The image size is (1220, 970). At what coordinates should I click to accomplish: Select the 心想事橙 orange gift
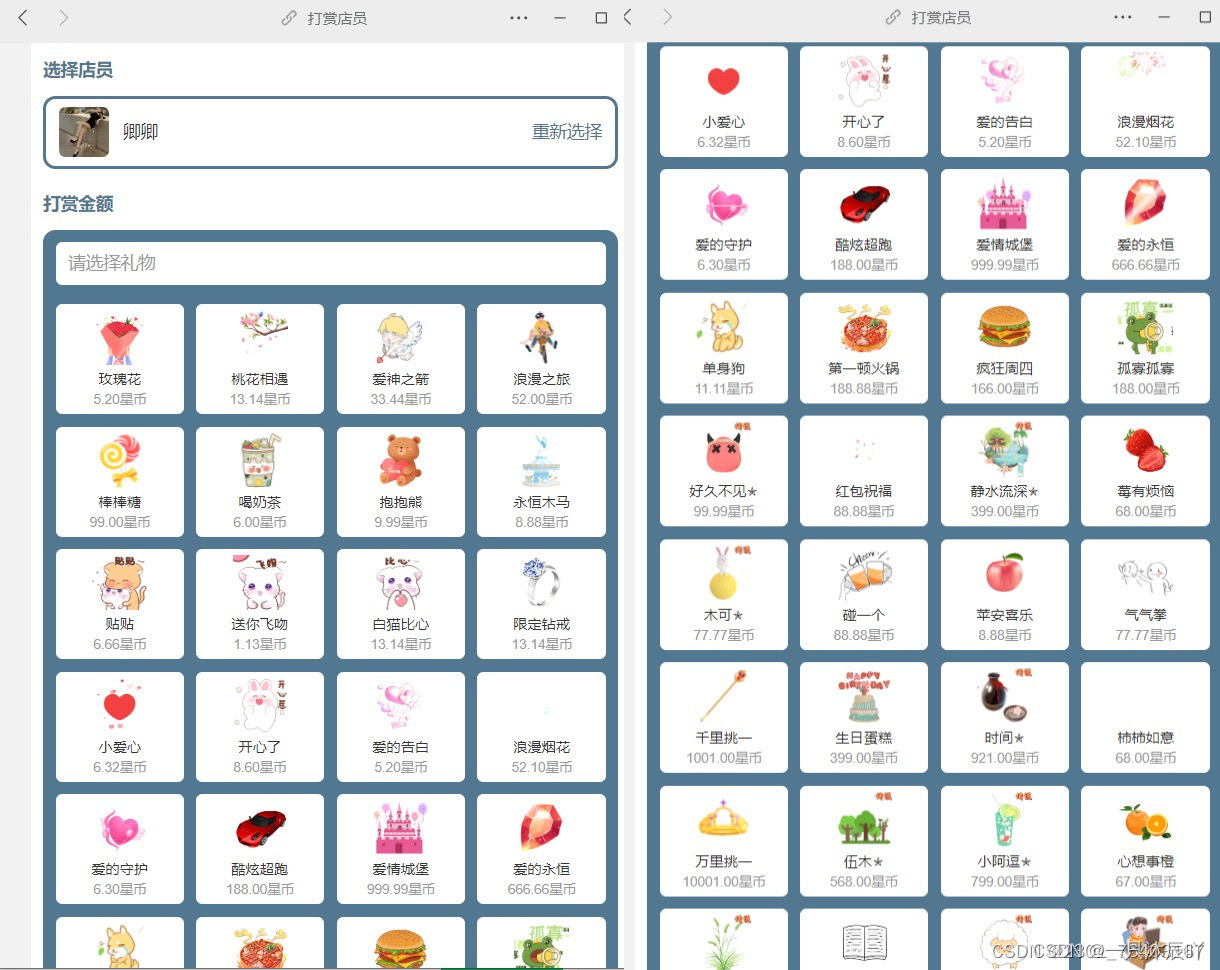(1145, 841)
